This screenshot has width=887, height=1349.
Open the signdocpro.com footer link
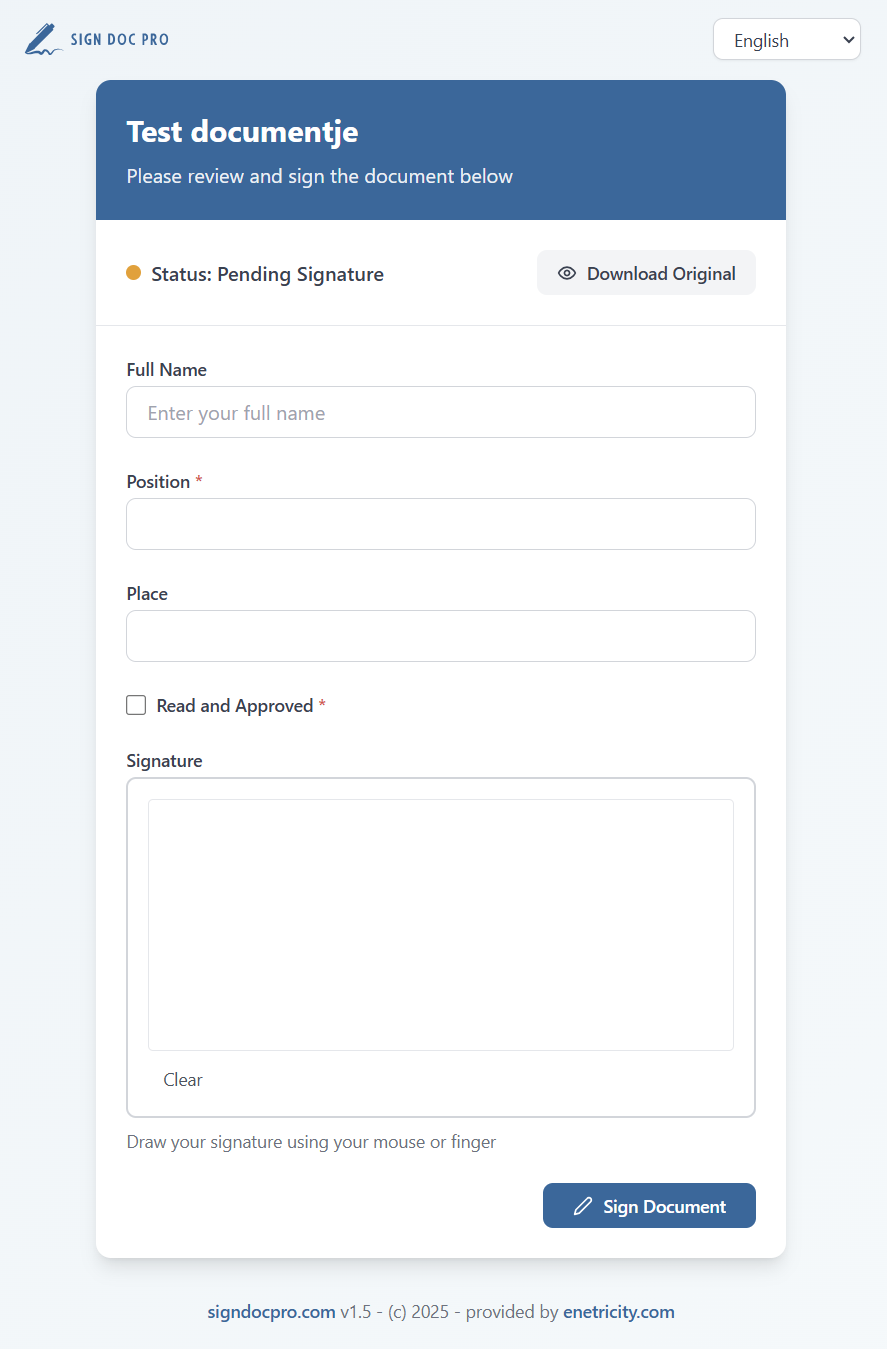coord(271,1311)
